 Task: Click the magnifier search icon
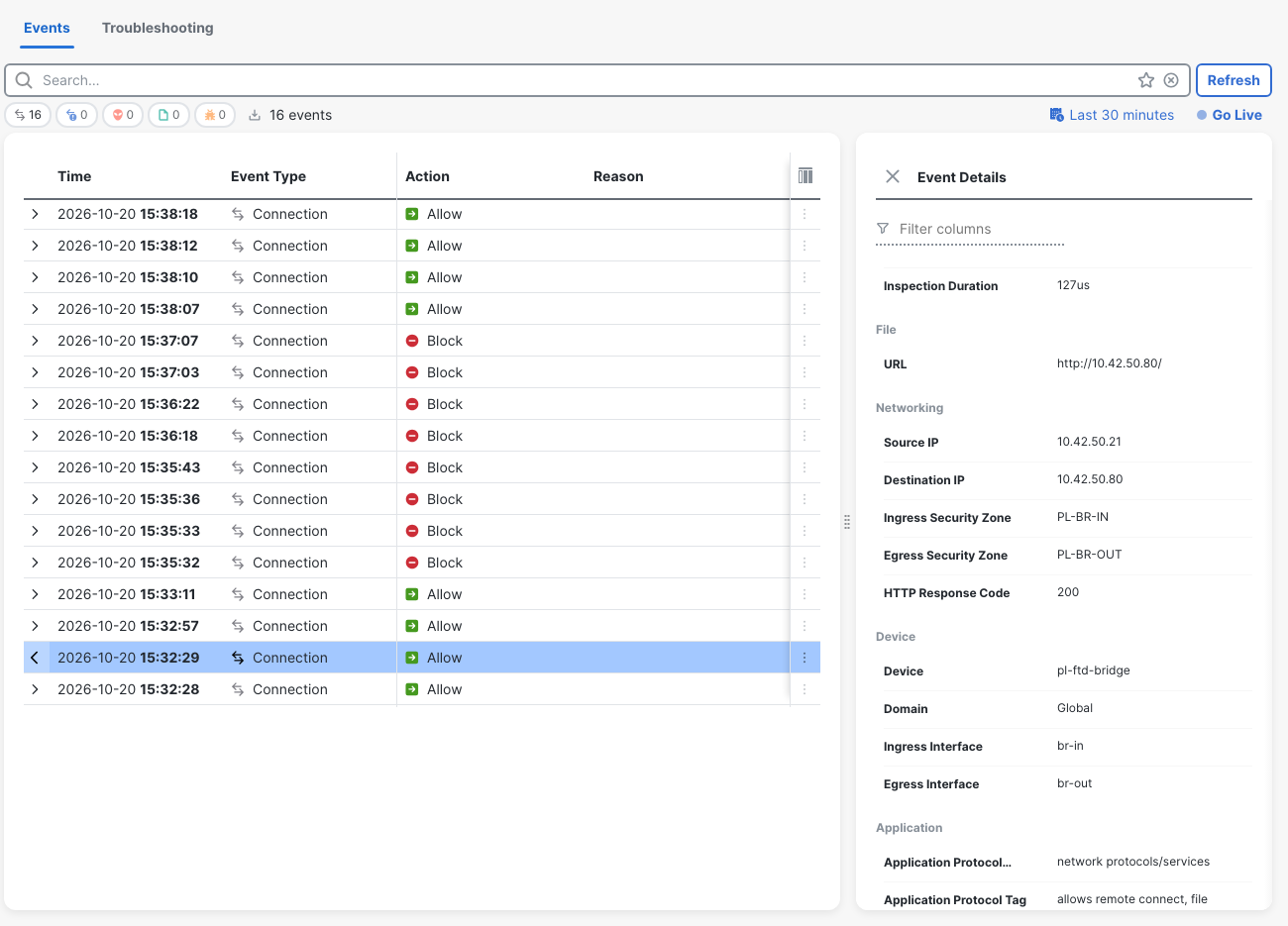pyautogui.click(x=24, y=80)
